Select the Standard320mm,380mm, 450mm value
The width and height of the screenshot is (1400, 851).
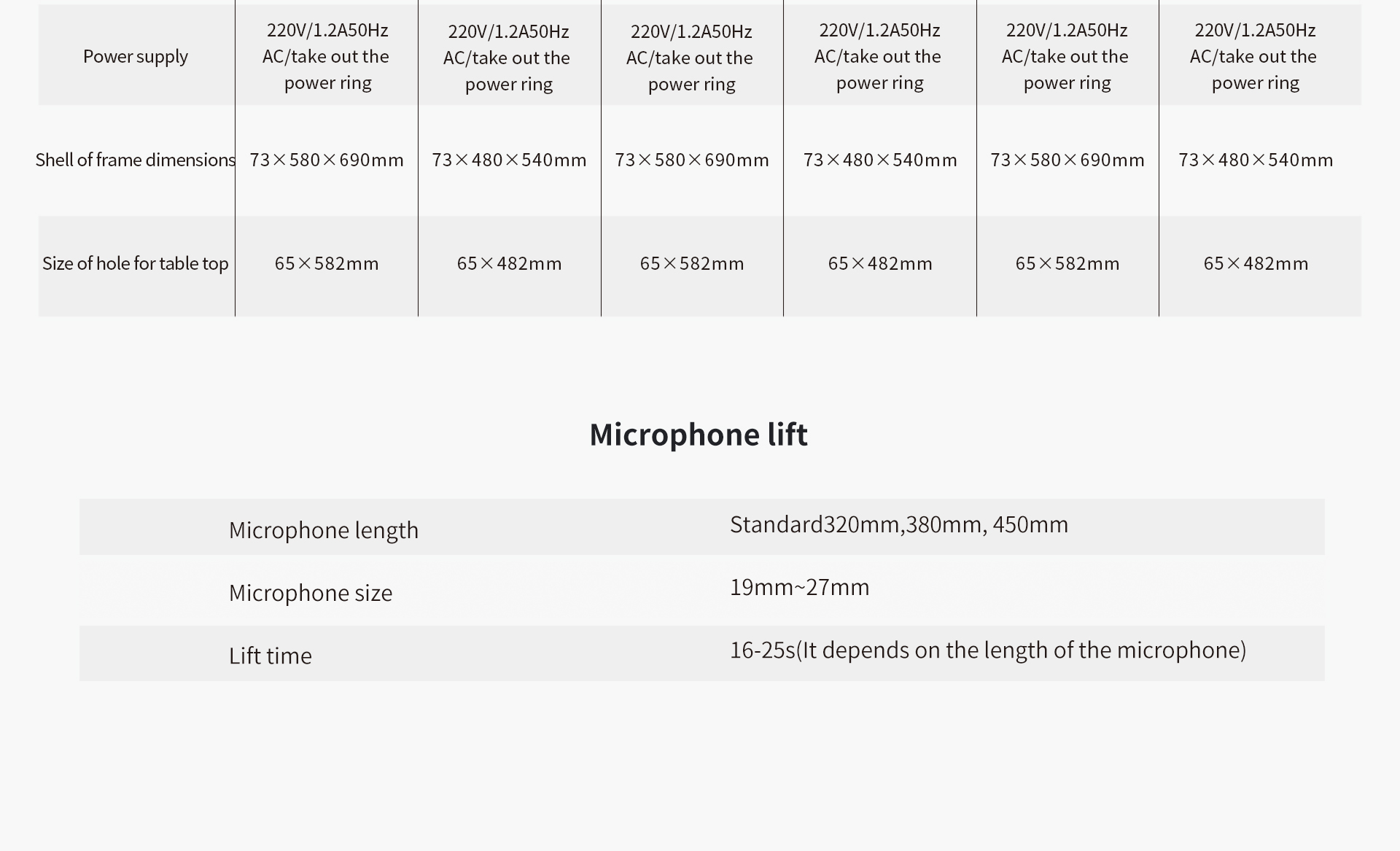click(899, 524)
